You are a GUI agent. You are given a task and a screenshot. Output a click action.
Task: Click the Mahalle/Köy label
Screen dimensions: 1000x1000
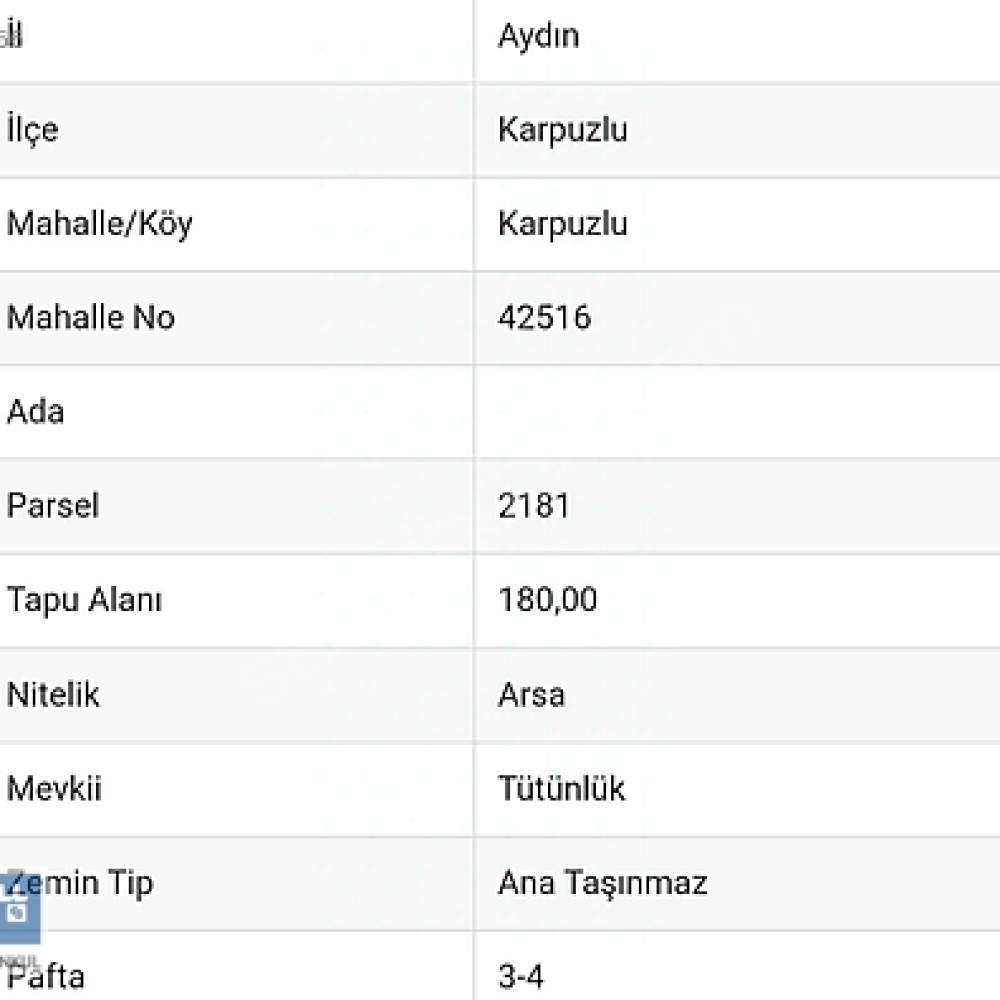pyautogui.click(x=99, y=224)
